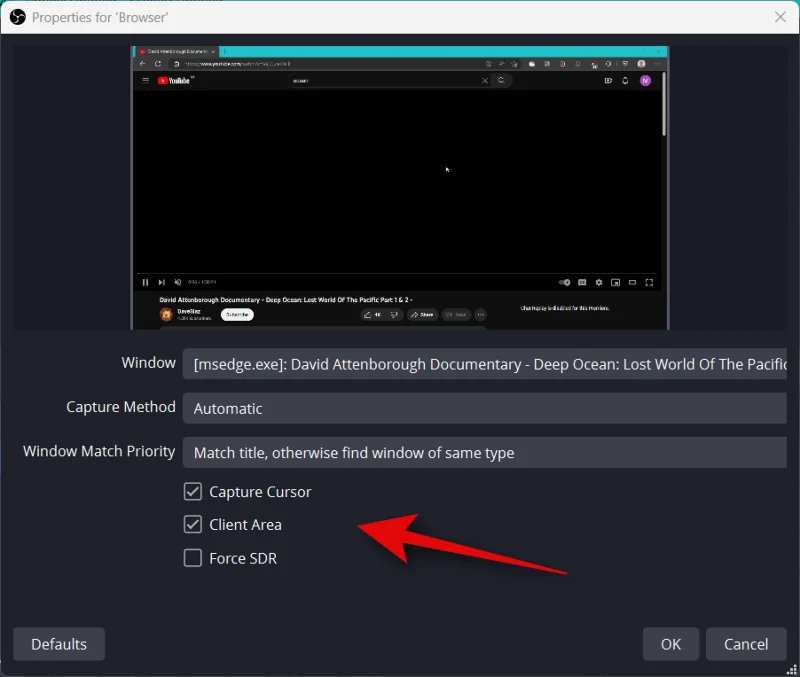Click the 'DaveSiaz' channel name in preview
800x677 pixels.
point(189,311)
